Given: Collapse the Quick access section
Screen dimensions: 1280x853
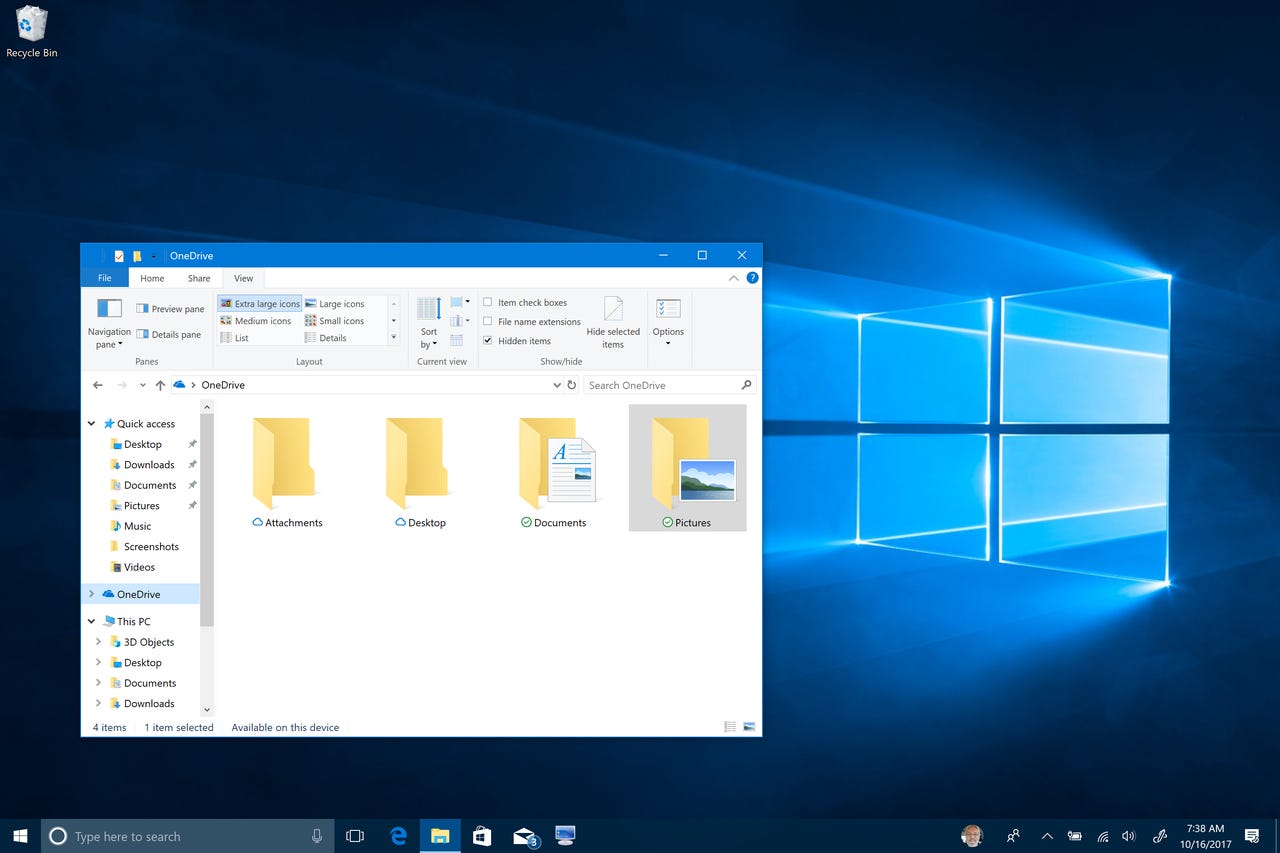Looking at the screenshot, I should coord(91,423).
